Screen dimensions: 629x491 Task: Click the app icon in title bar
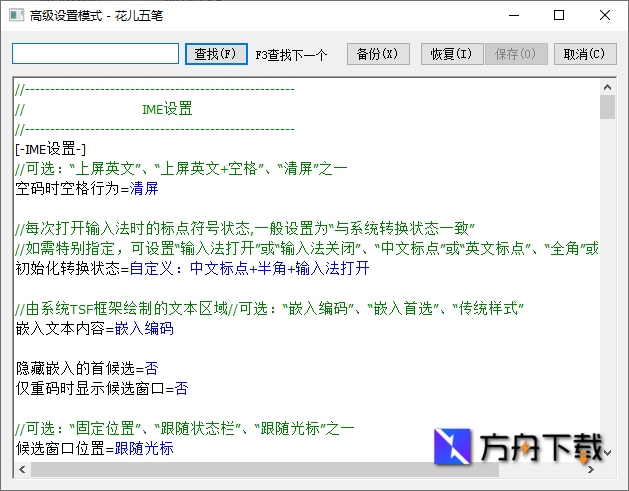[16, 16]
